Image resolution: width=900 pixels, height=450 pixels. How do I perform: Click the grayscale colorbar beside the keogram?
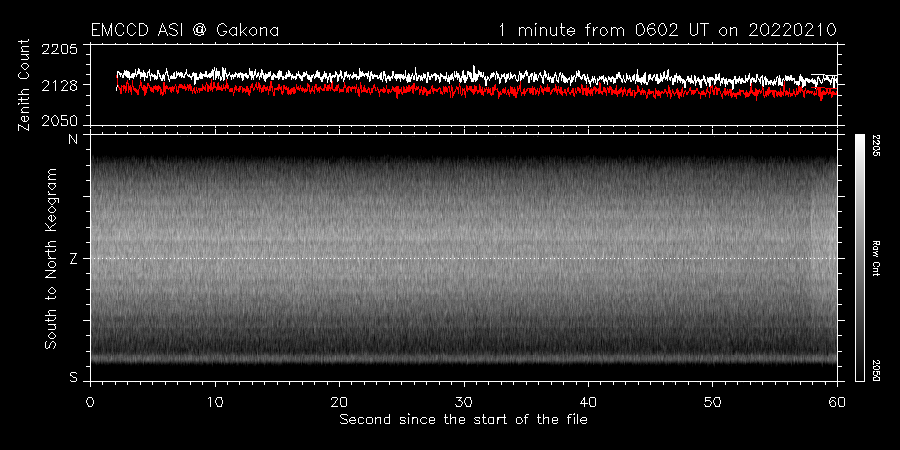(859, 258)
